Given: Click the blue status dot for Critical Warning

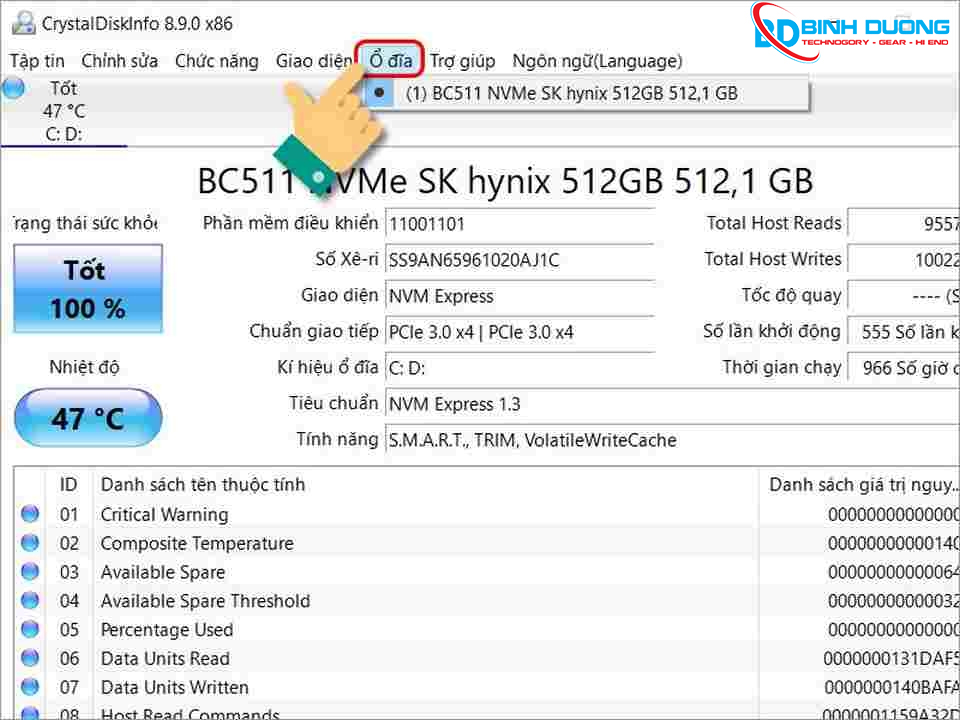Looking at the screenshot, I should [x=29, y=514].
